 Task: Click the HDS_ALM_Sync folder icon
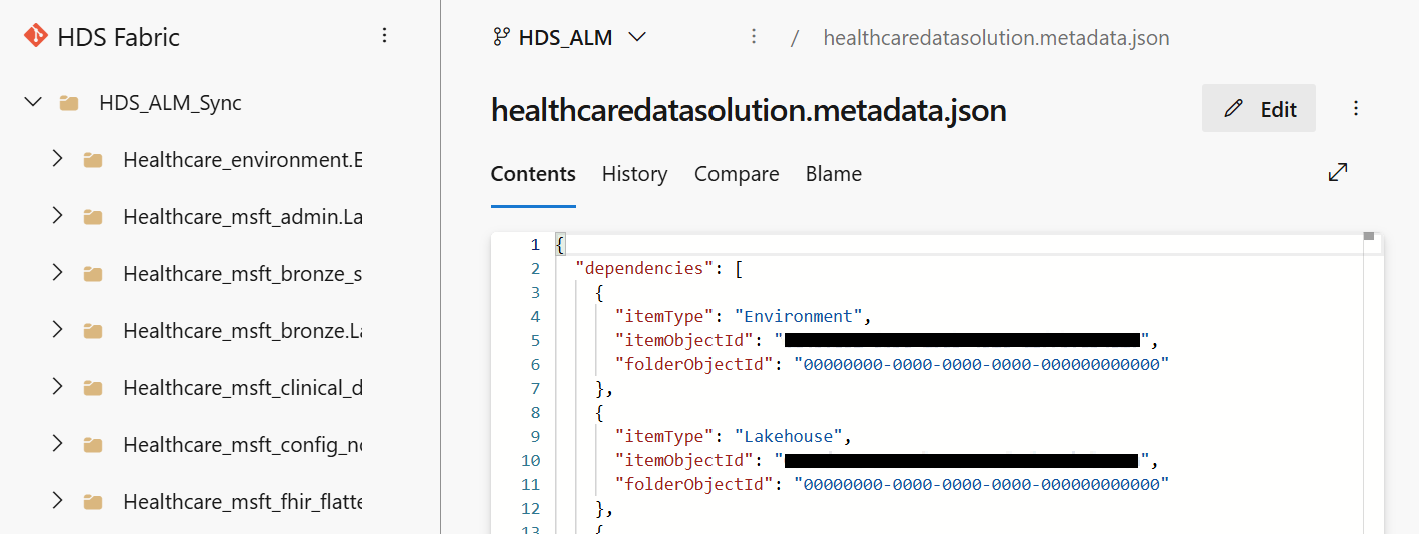[69, 103]
